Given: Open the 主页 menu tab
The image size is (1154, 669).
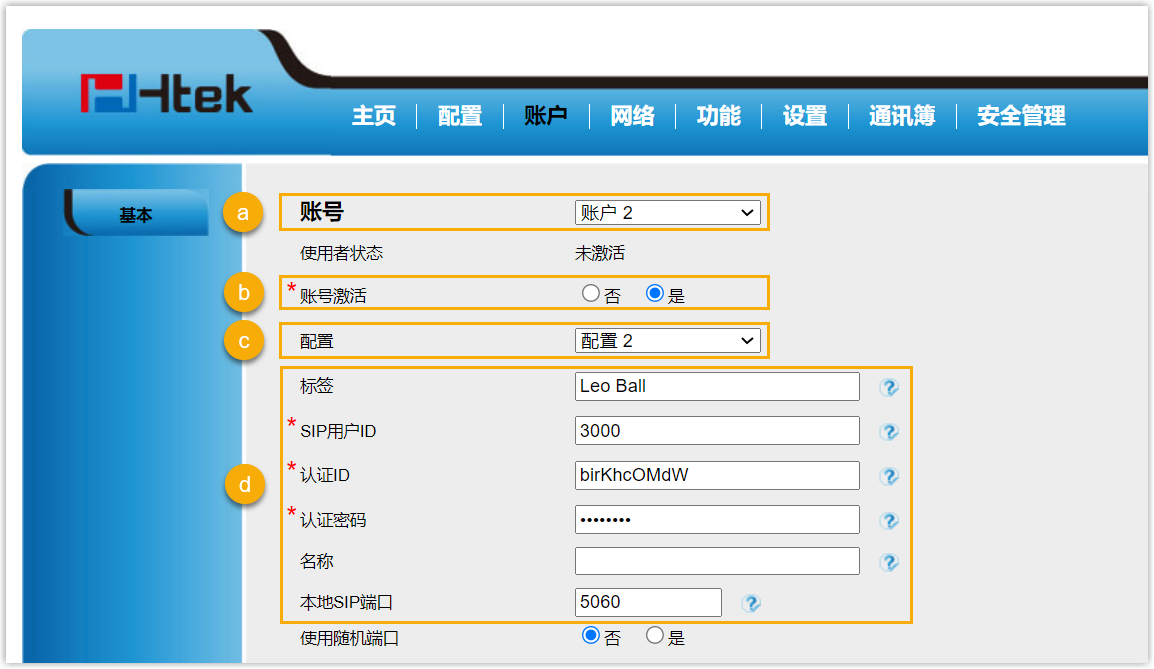Looking at the screenshot, I should [x=374, y=116].
